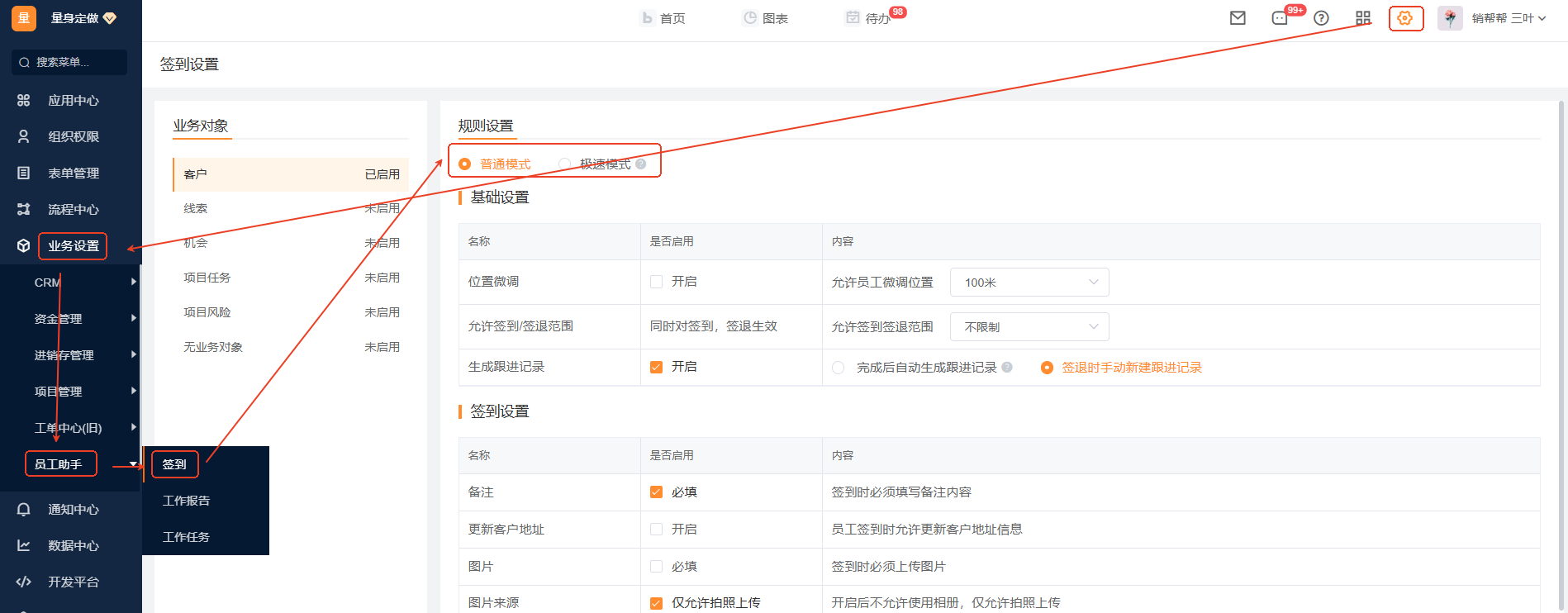
Task: Expand 工单中心(旧) submenu
Action: [x=133, y=427]
